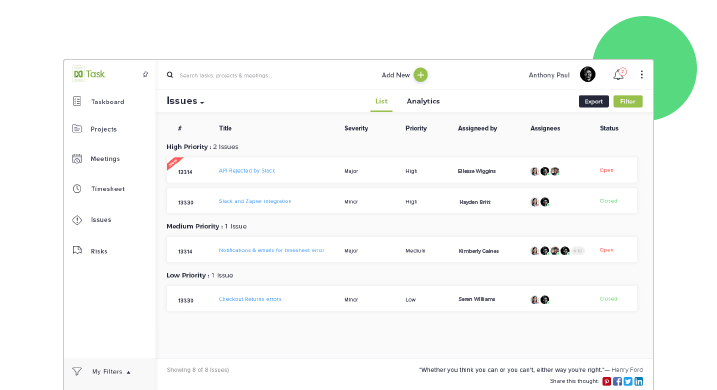Click the Title column header
Screen dimensions: 717x390
click(225, 128)
